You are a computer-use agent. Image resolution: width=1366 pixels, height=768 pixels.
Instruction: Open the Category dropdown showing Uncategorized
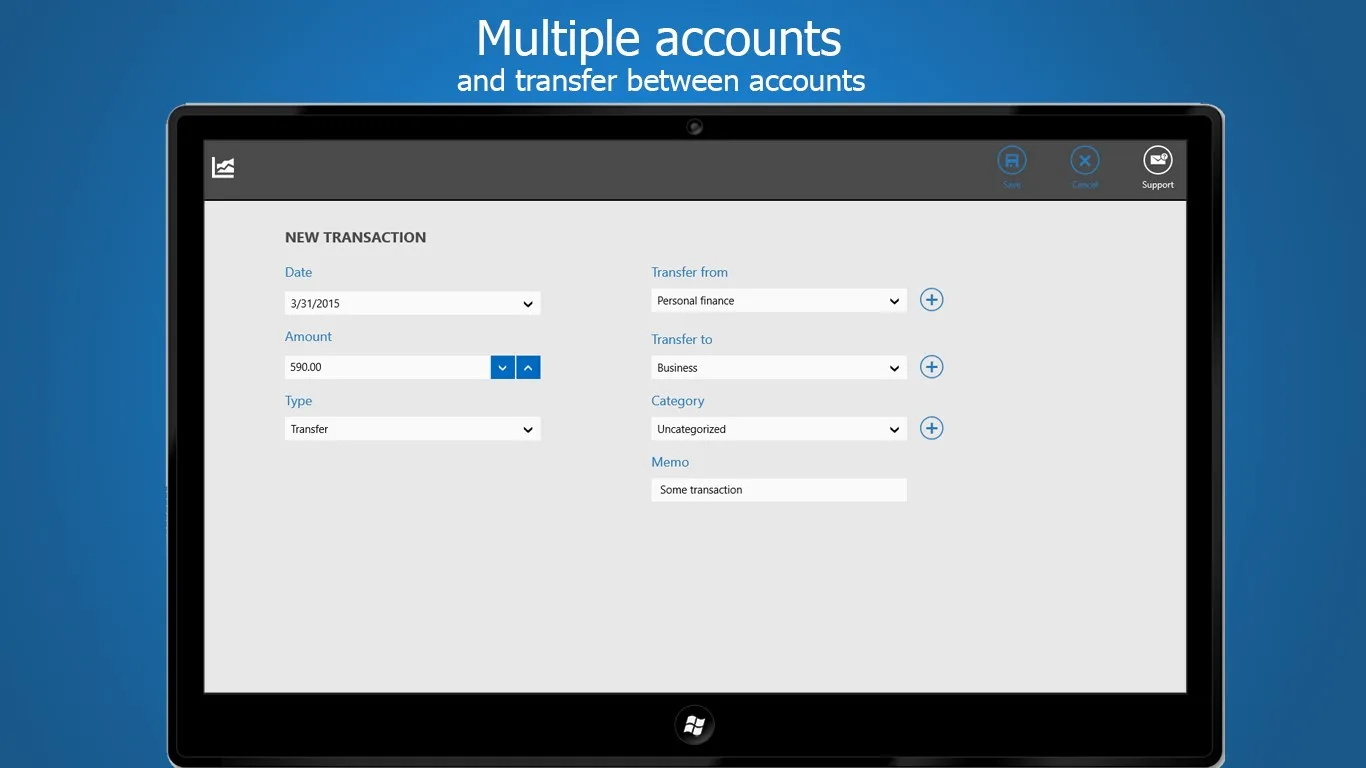(779, 429)
